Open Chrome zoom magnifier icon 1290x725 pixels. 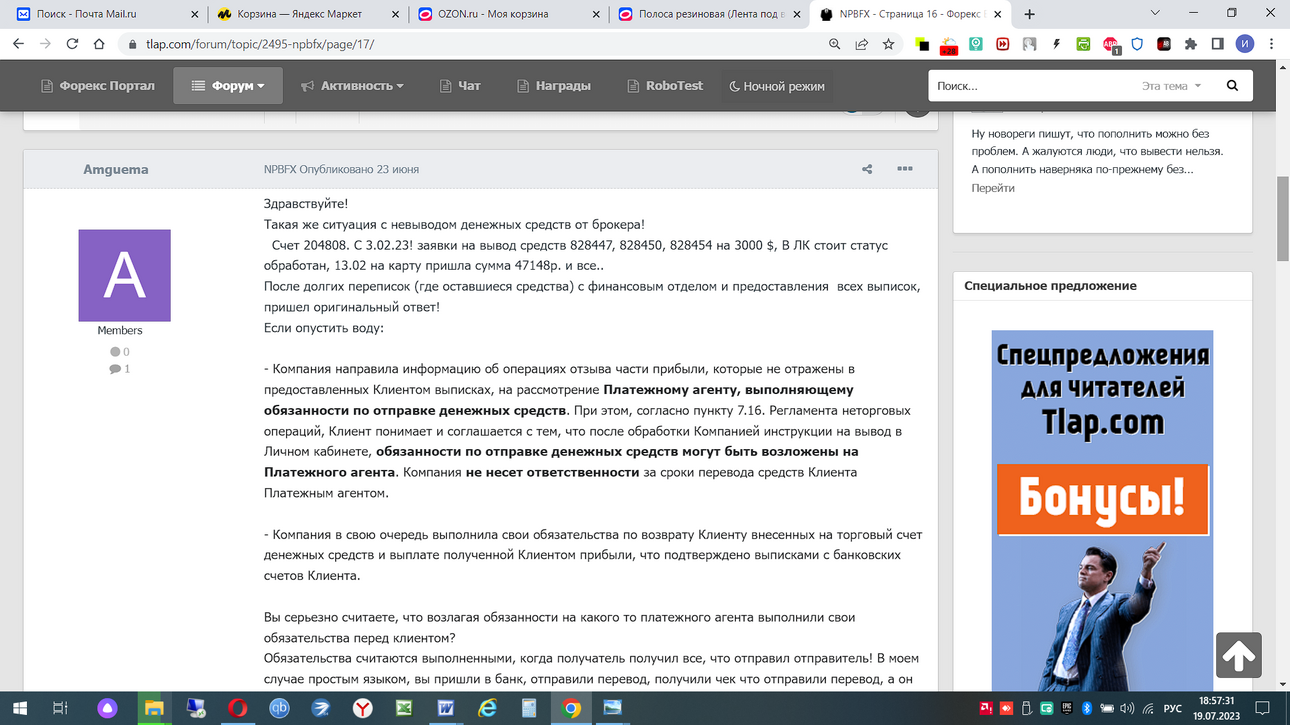[835, 44]
